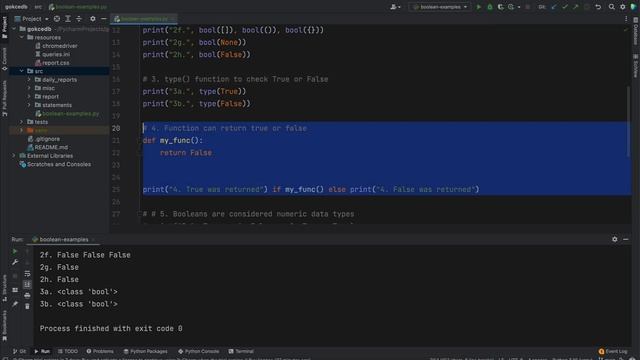The image size is (640, 360).
Task: Click the Rollback undo arrow icon
Action: click(598, 7)
